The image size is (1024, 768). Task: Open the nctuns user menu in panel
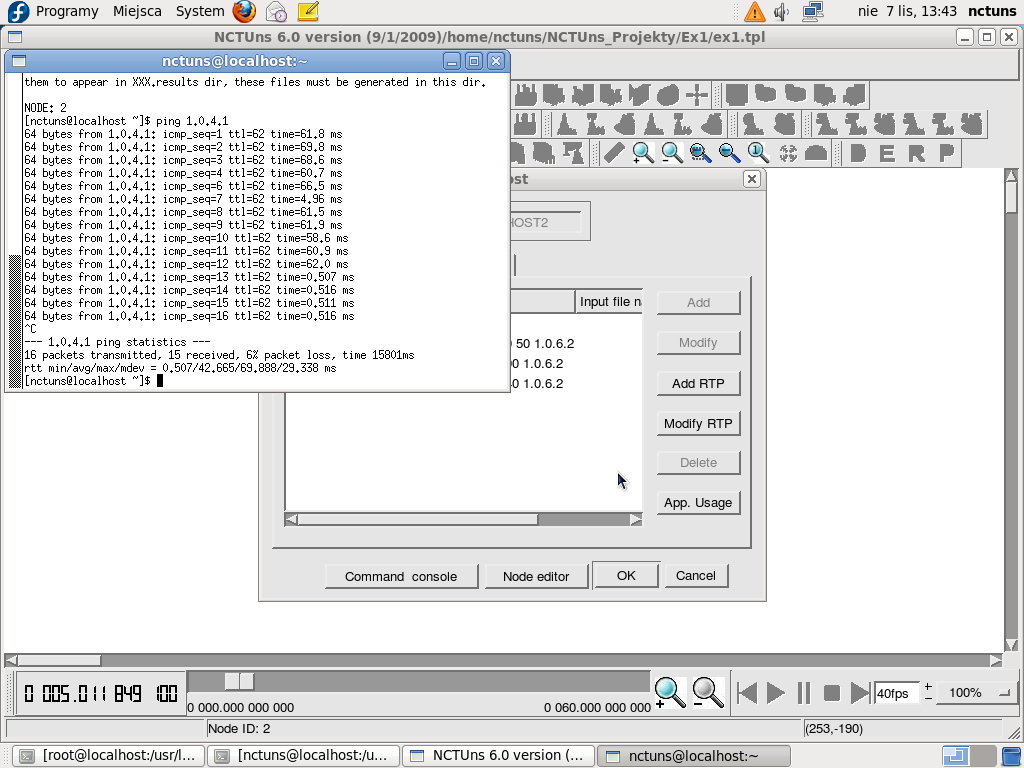pyautogui.click(x=991, y=11)
